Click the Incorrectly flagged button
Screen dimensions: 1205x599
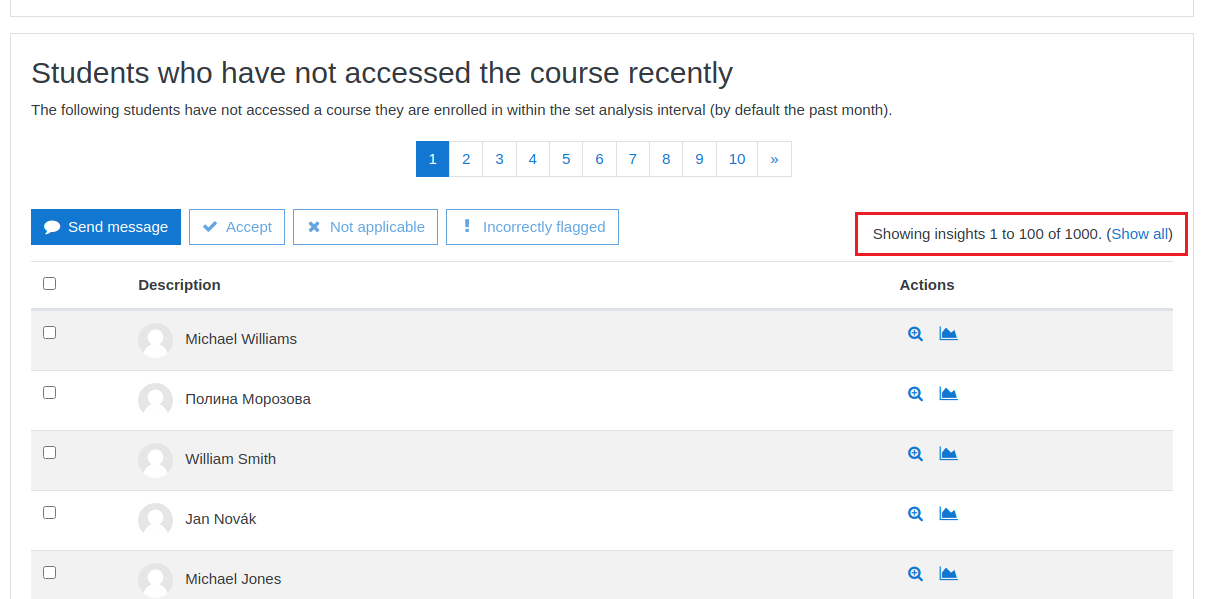coord(532,227)
